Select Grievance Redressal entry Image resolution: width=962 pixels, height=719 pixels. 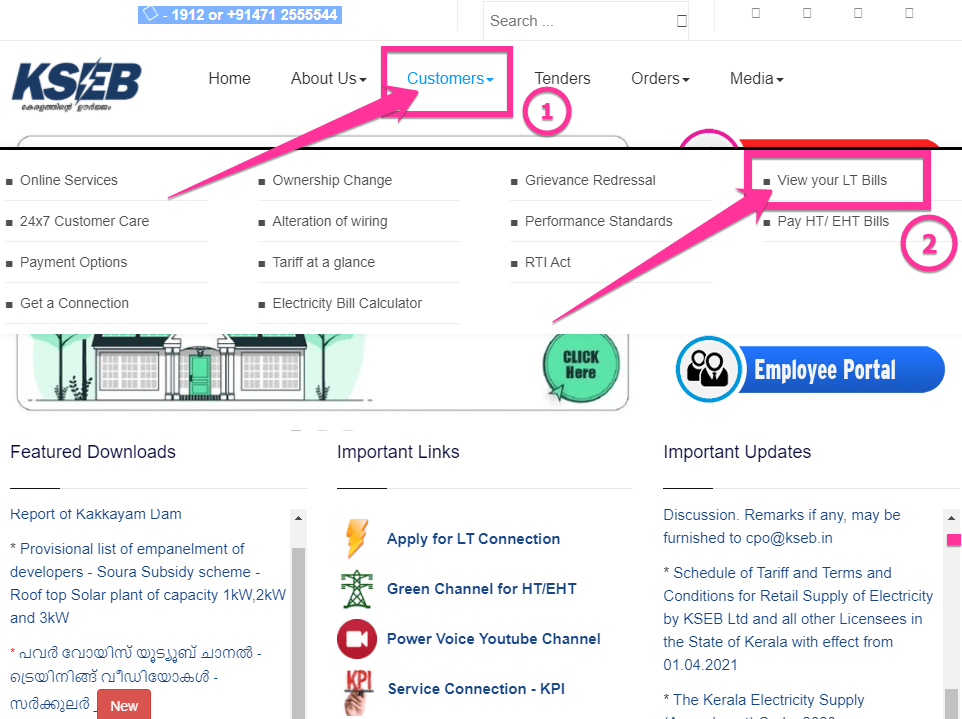pos(590,180)
